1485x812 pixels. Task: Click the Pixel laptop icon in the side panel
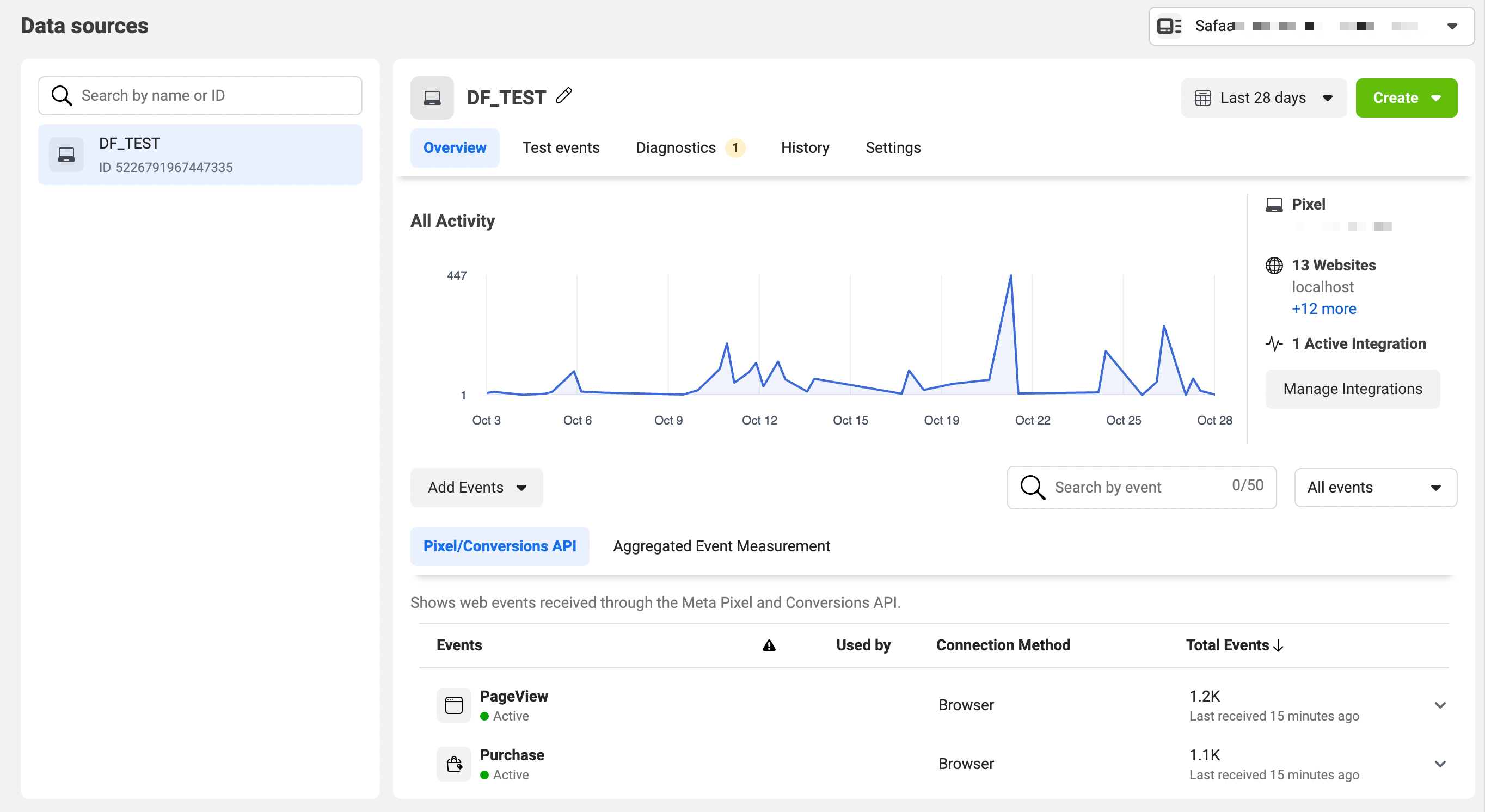(1274, 205)
